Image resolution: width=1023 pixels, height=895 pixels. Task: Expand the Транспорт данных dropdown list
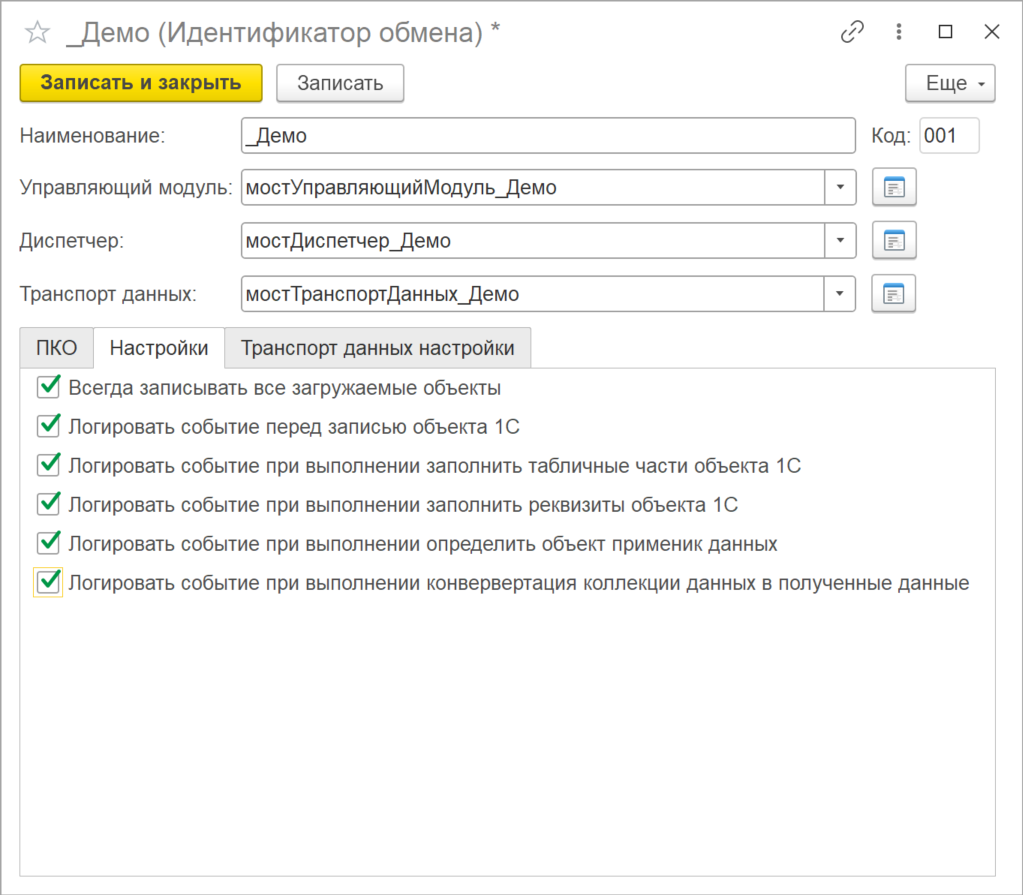840,294
